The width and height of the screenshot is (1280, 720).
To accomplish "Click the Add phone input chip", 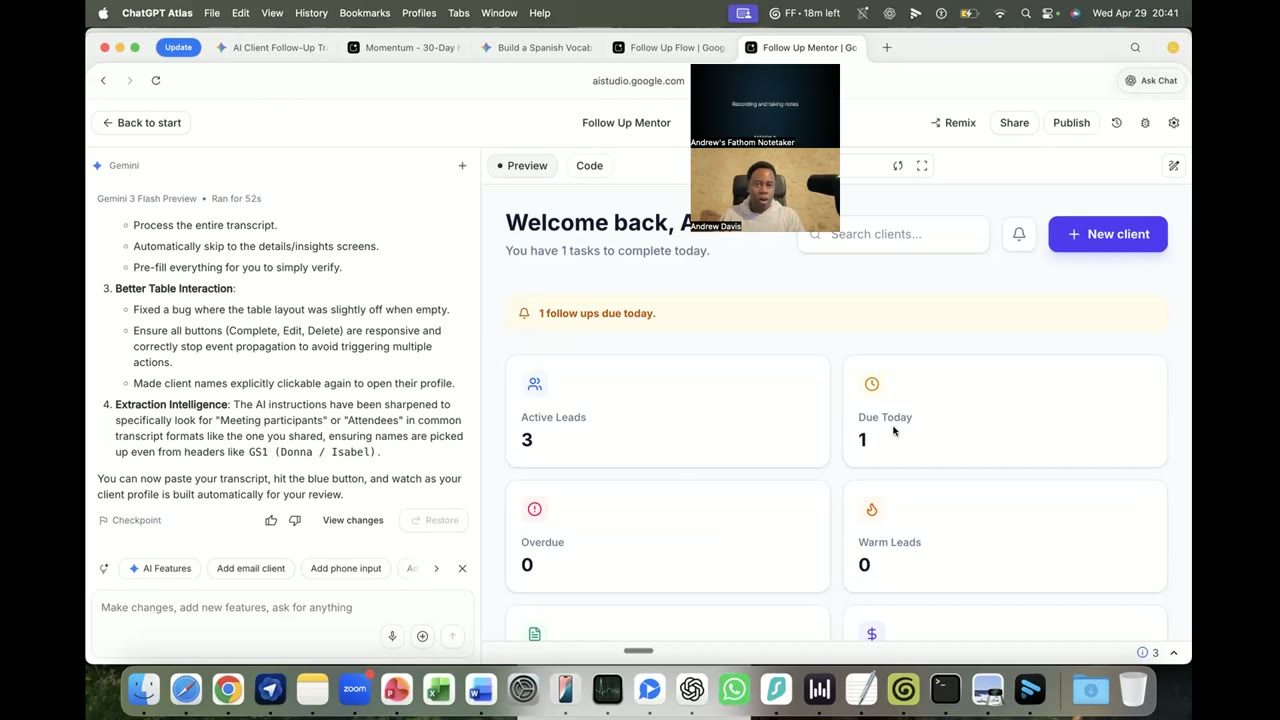I will [x=346, y=568].
